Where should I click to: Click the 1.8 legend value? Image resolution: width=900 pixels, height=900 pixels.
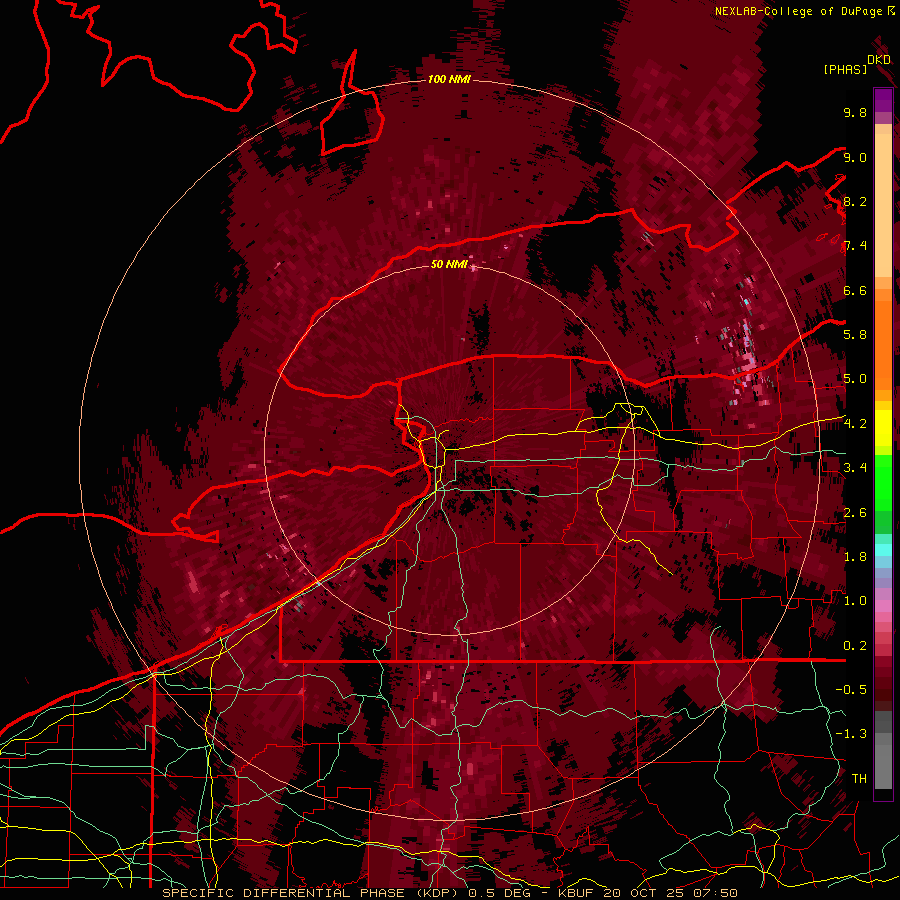click(855, 557)
